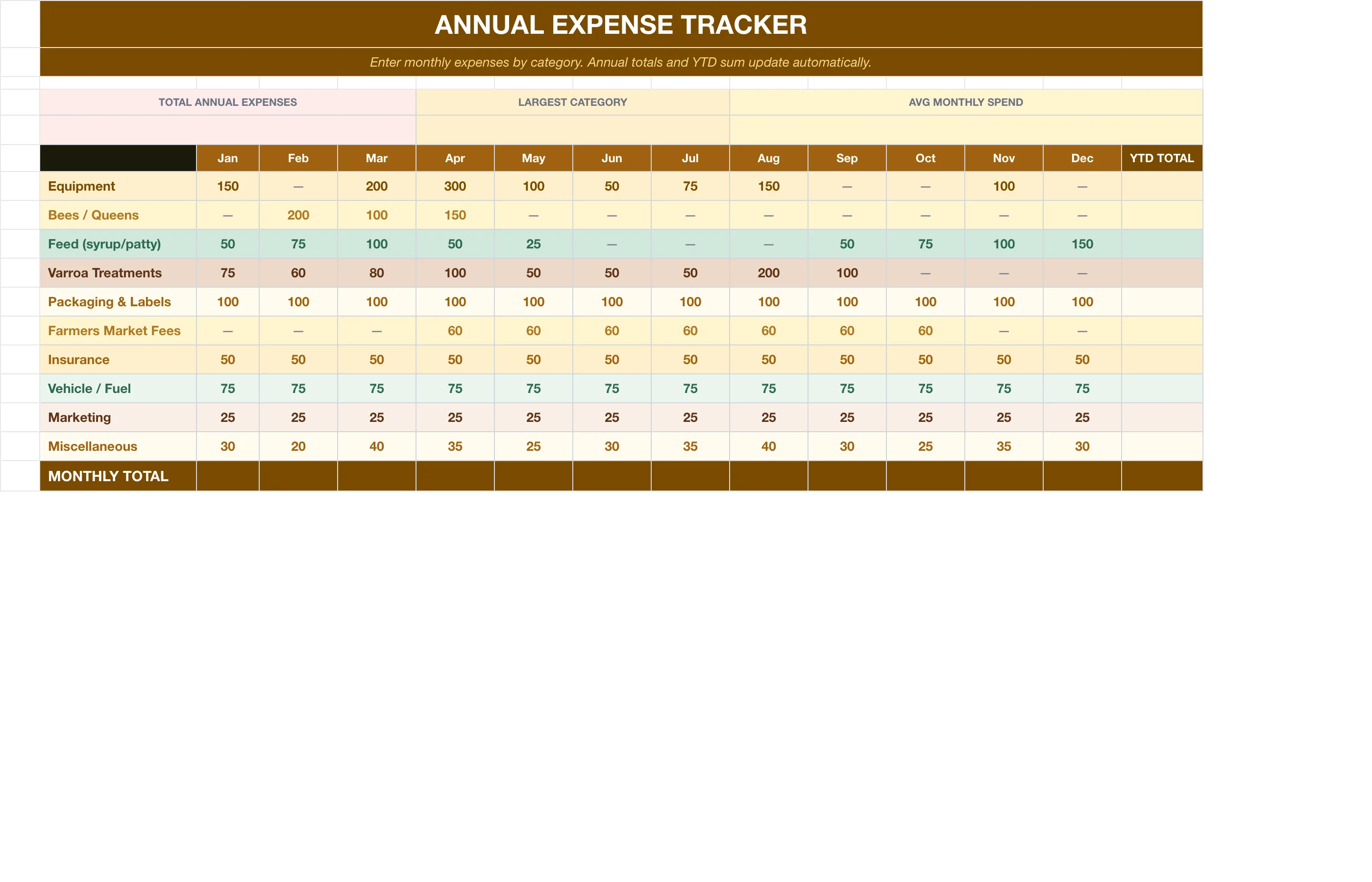Select the Mar column header

point(376,158)
